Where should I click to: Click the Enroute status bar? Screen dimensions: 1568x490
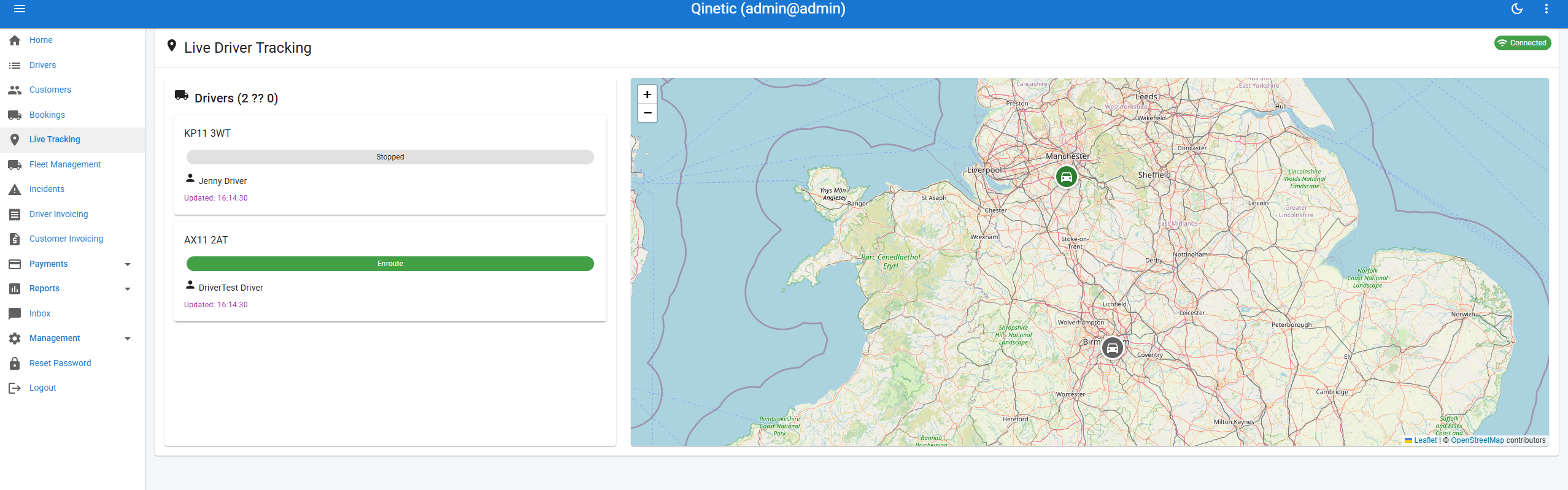click(x=390, y=264)
